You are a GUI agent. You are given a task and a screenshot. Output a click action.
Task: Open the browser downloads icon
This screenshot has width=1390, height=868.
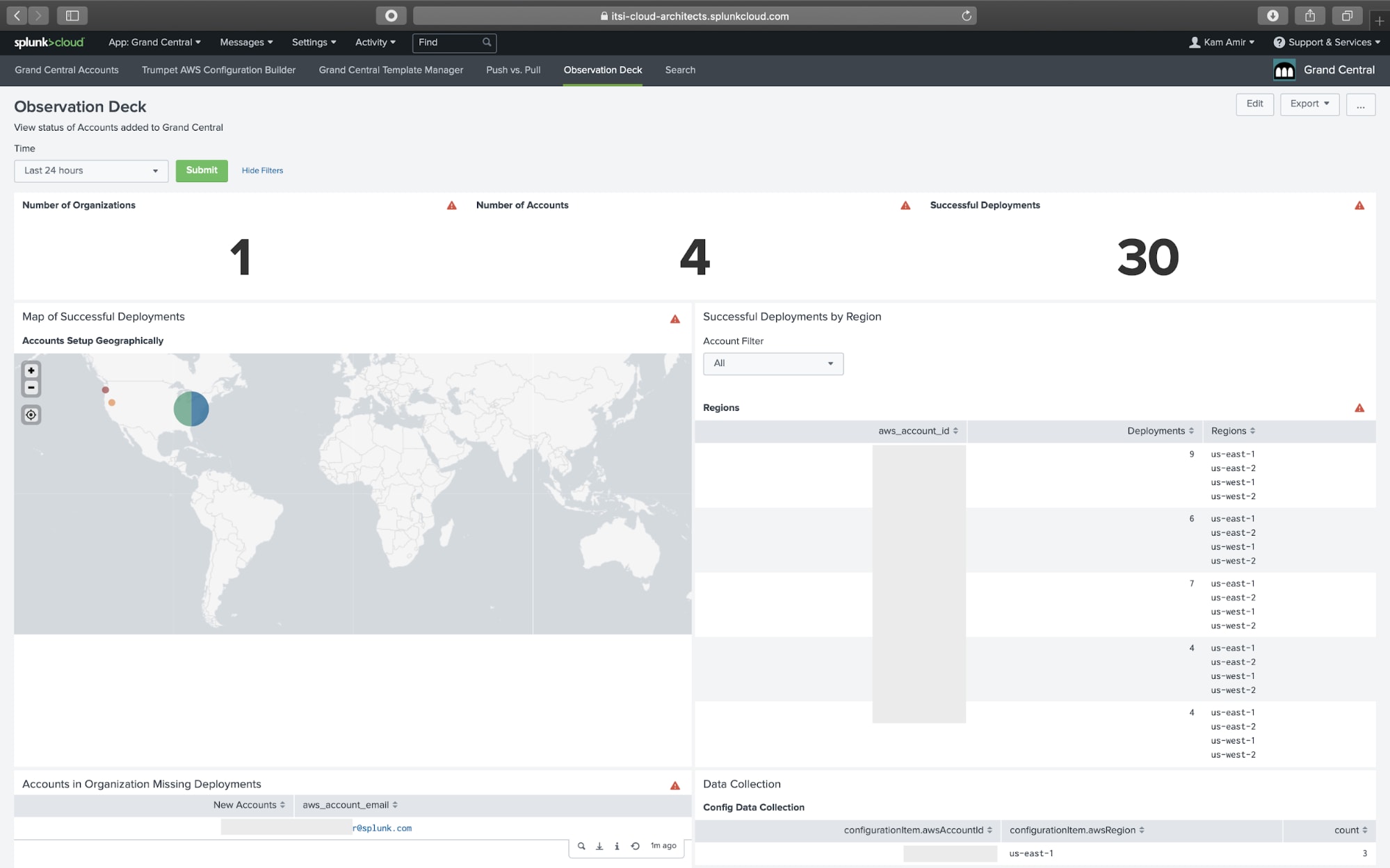[x=1272, y=15]
